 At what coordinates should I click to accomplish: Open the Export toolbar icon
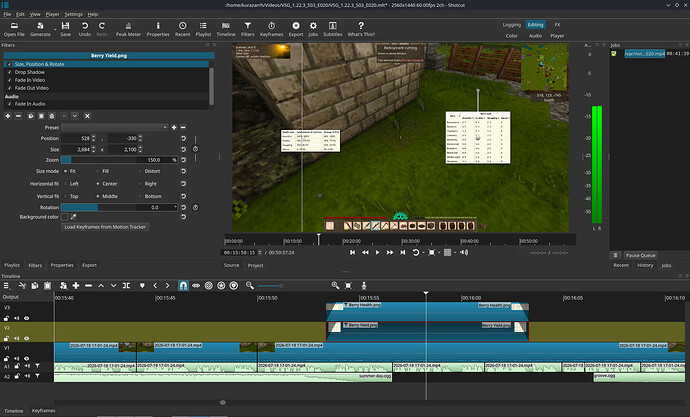coord(296,29)
